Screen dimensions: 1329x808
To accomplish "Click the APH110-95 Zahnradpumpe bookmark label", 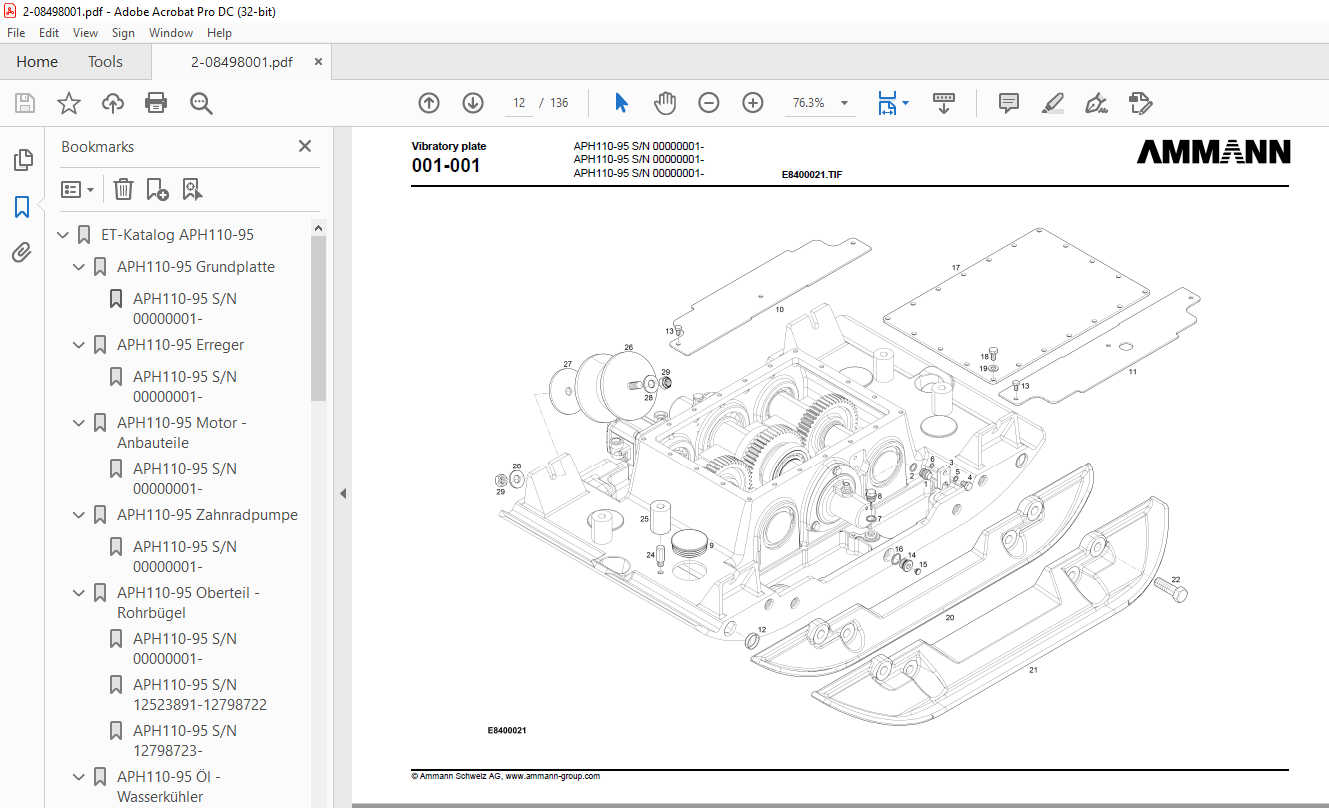I will 208,515.
